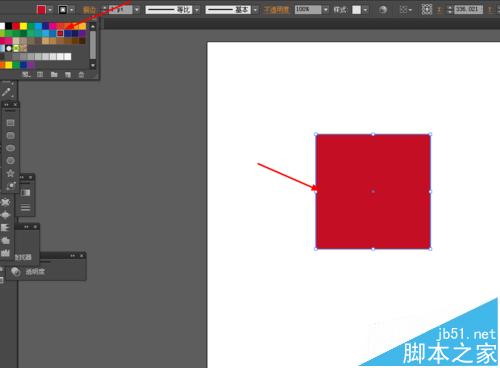Pick the darkest brown swatch in third row
The width and height of the screenshot is (500, 368).
[82, 41]
